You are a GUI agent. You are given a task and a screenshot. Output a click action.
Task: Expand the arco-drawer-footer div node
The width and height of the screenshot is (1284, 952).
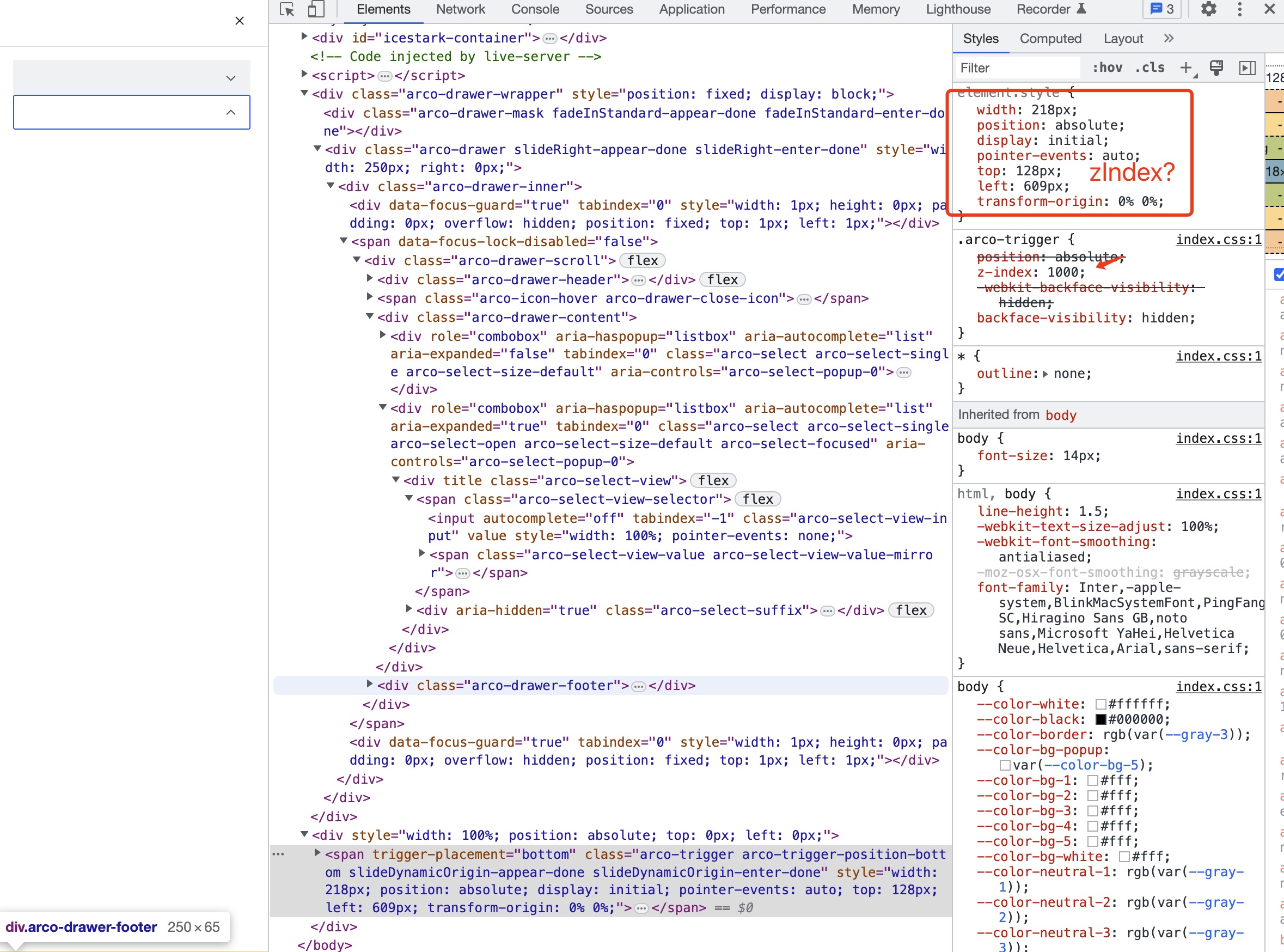(x=369, y=685)
